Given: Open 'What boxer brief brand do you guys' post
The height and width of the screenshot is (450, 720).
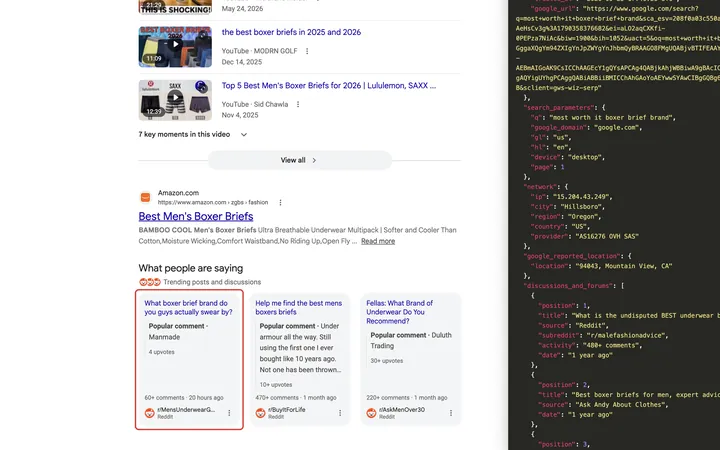Looking at the screenshot, I should click(x=188, y=308).
